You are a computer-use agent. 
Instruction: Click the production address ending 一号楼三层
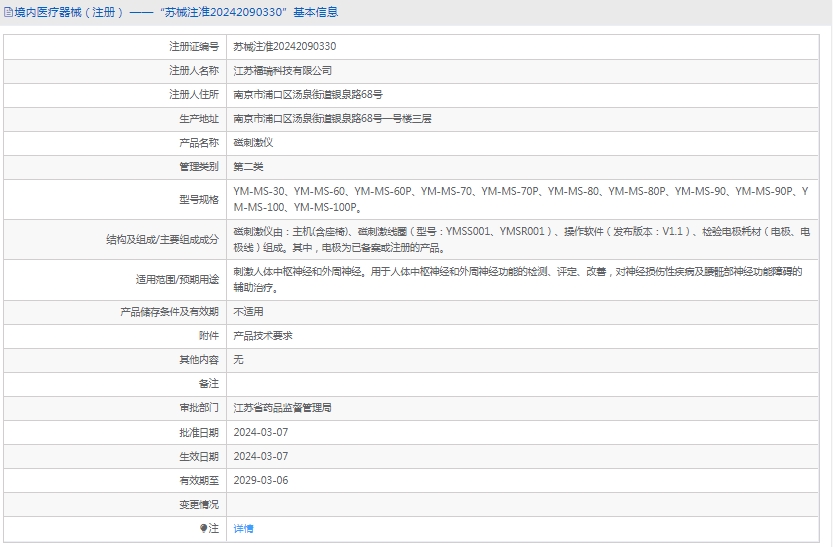pyautogui.click(x=332, y=119)
